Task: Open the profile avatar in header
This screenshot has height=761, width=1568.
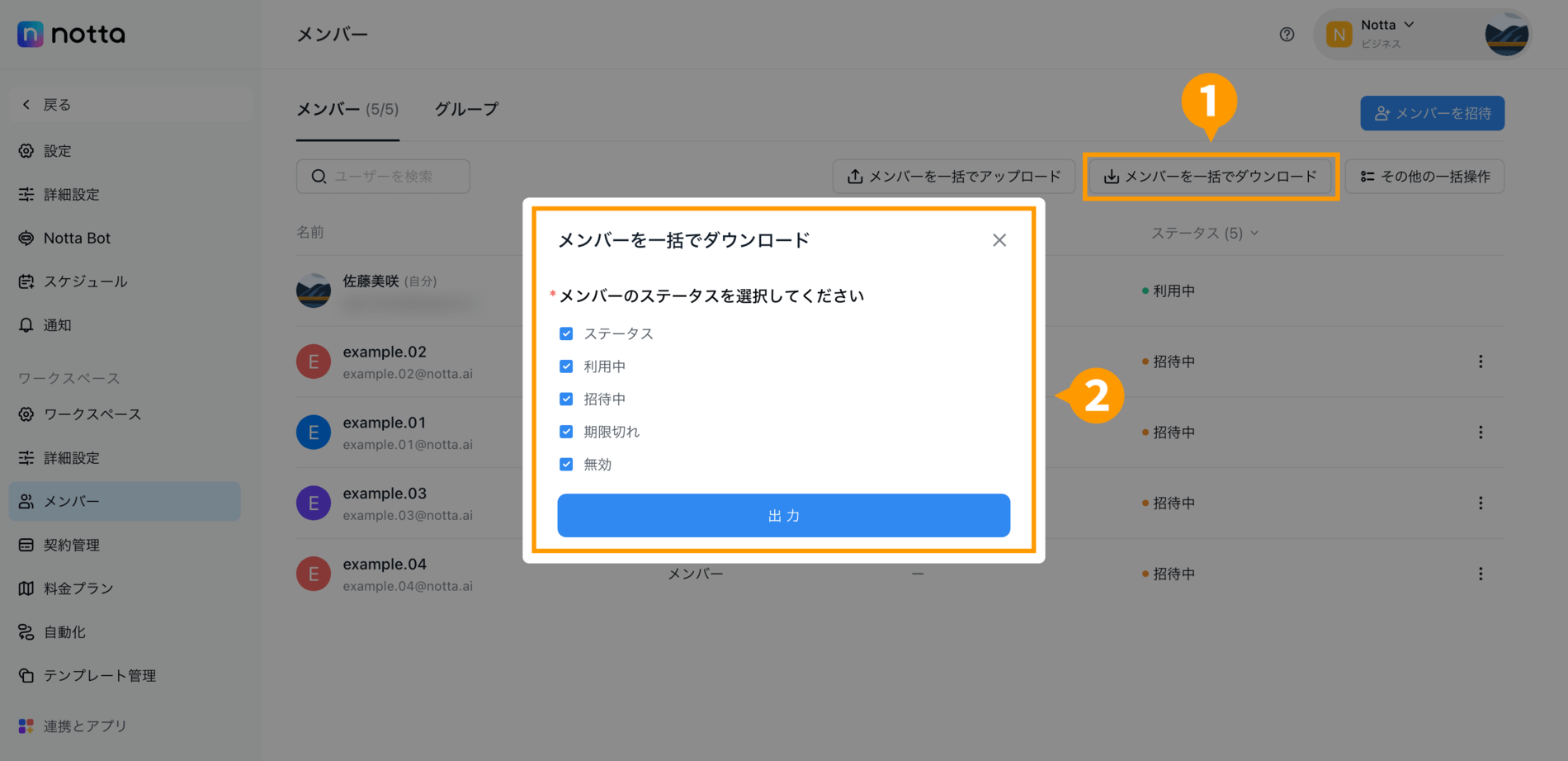Action: [x=1506, y=35]
